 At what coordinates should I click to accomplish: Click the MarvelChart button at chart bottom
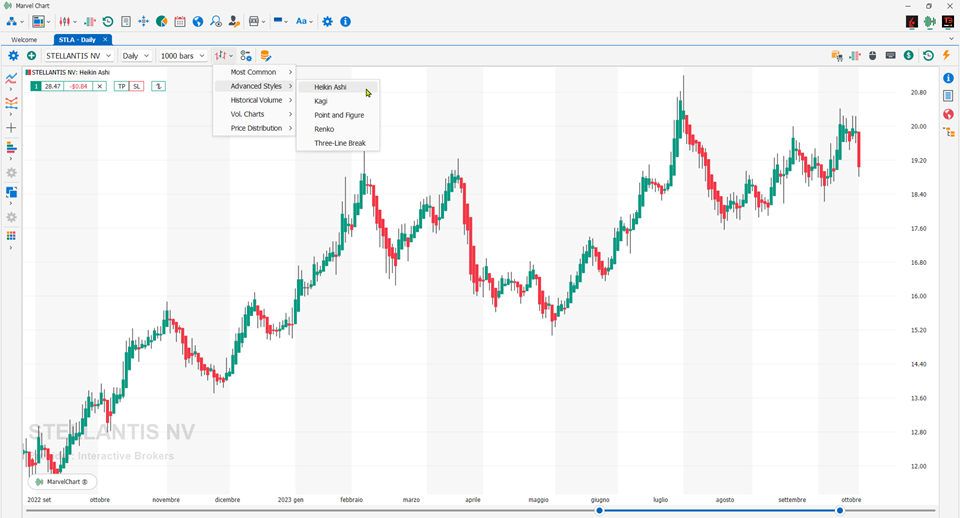[62, 482]
